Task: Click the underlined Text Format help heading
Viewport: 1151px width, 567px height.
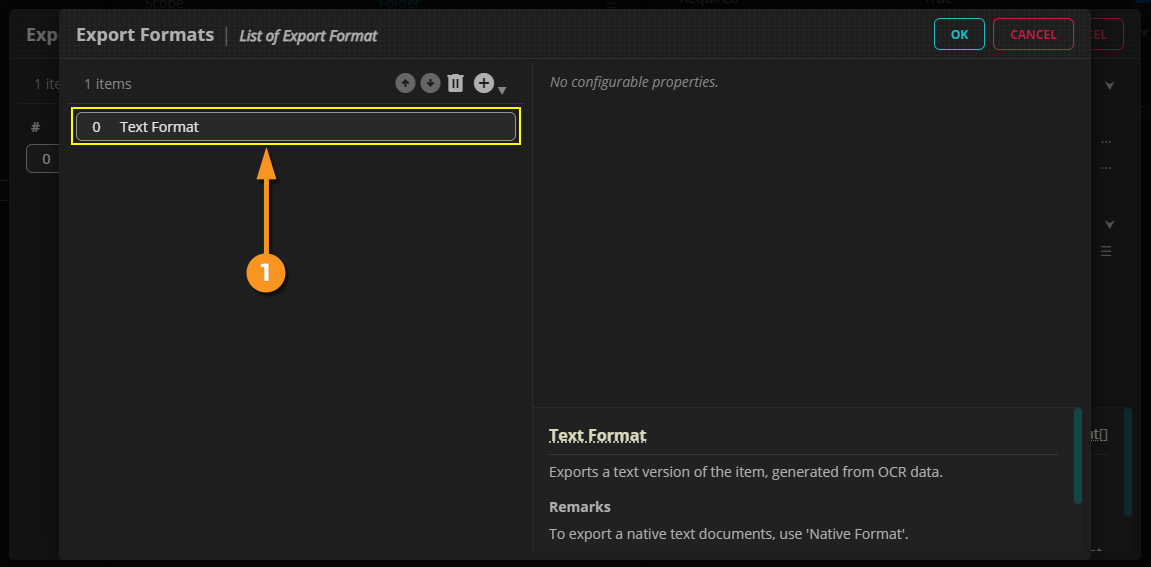Action: [598, 436]
